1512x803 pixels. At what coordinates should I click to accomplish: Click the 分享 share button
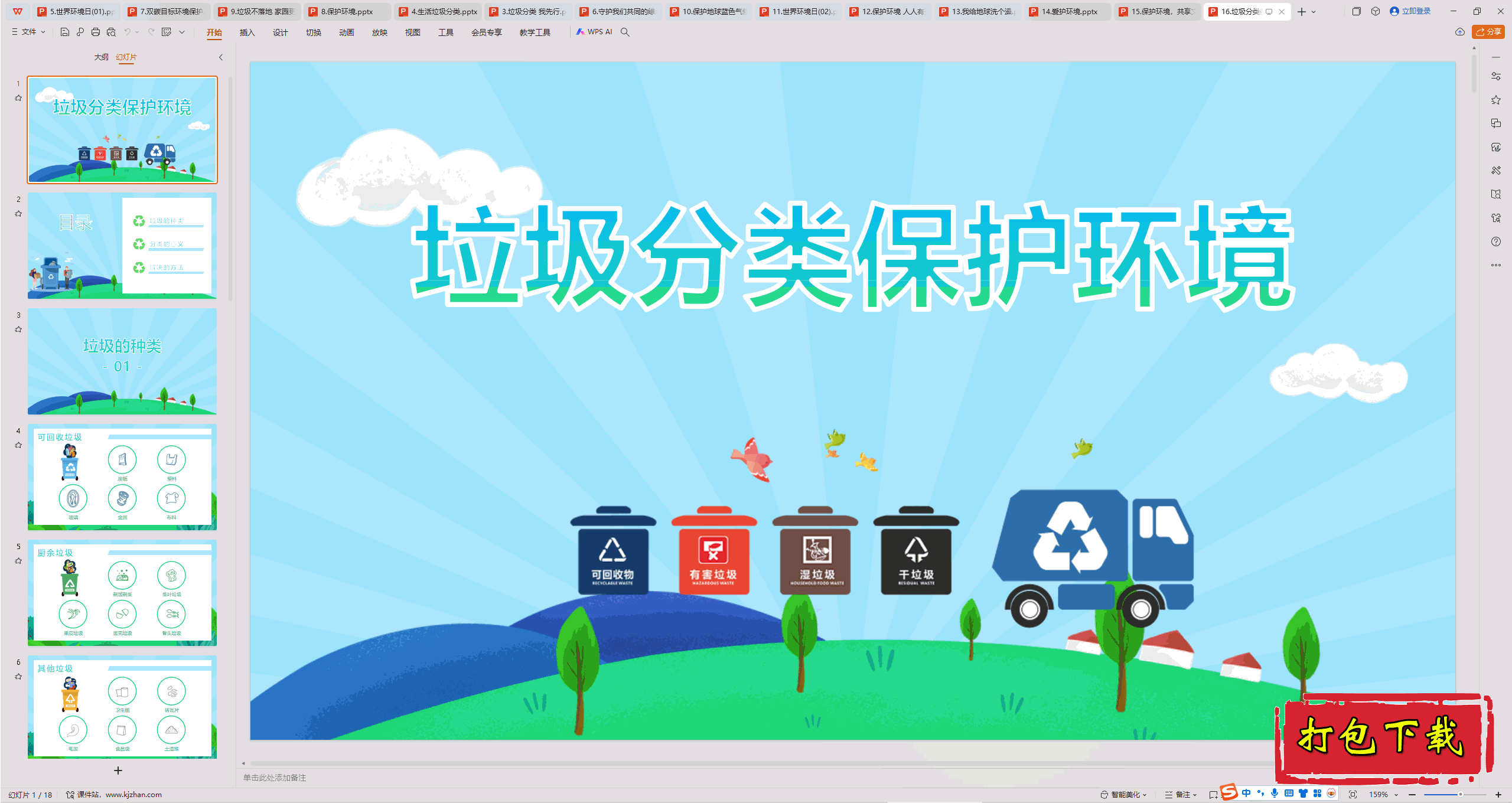point(1488,32)
